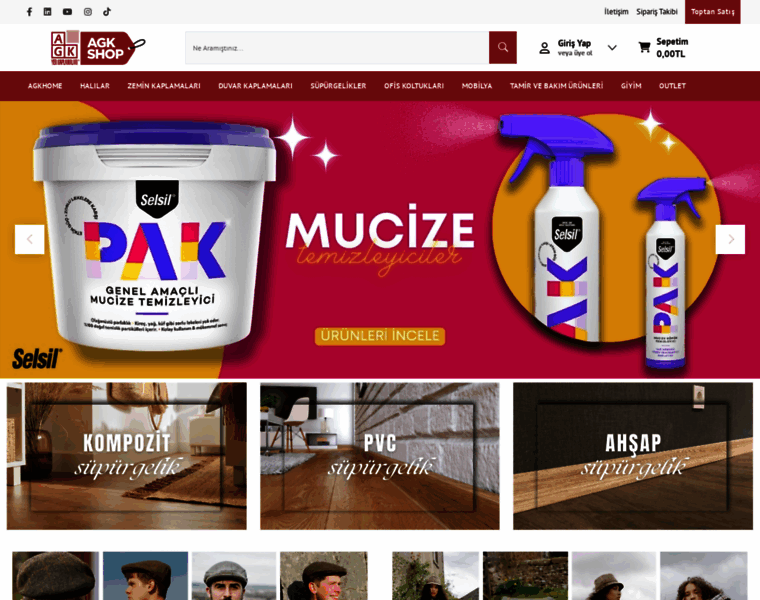Click the user account icon
This screenshot has height=600, width=760.
click(544, 47)
